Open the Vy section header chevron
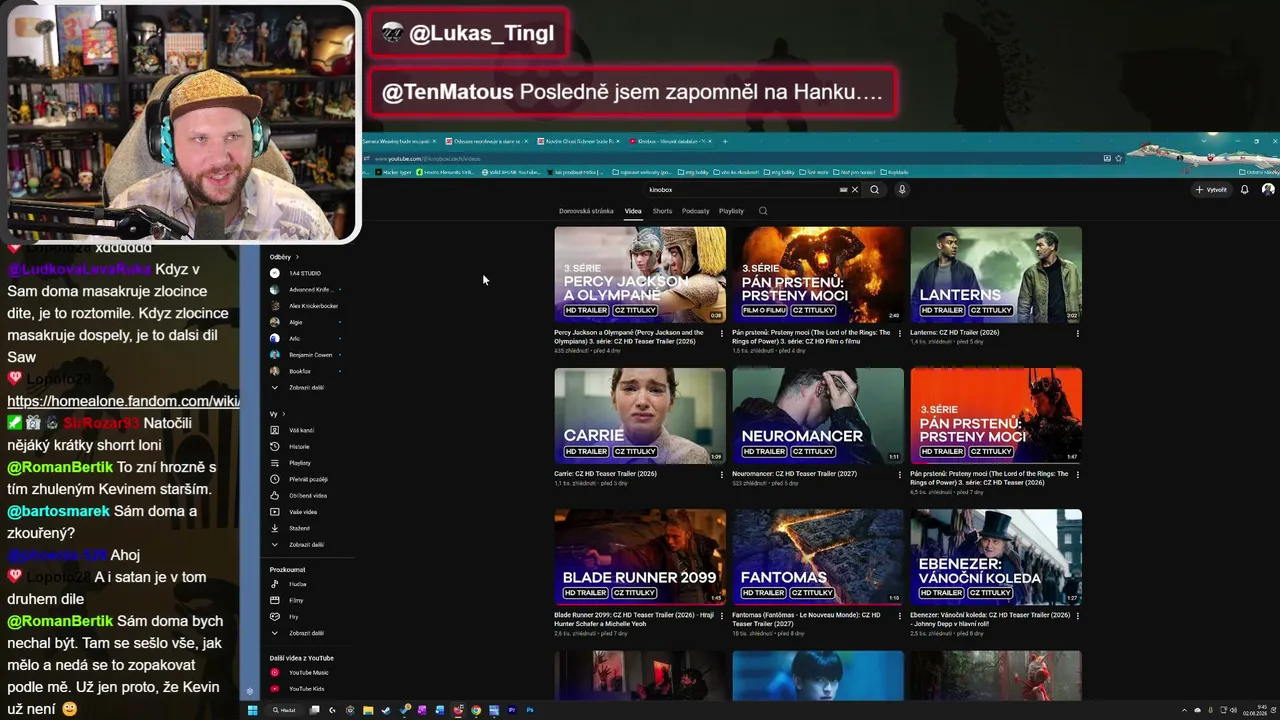 click(283, 414)
